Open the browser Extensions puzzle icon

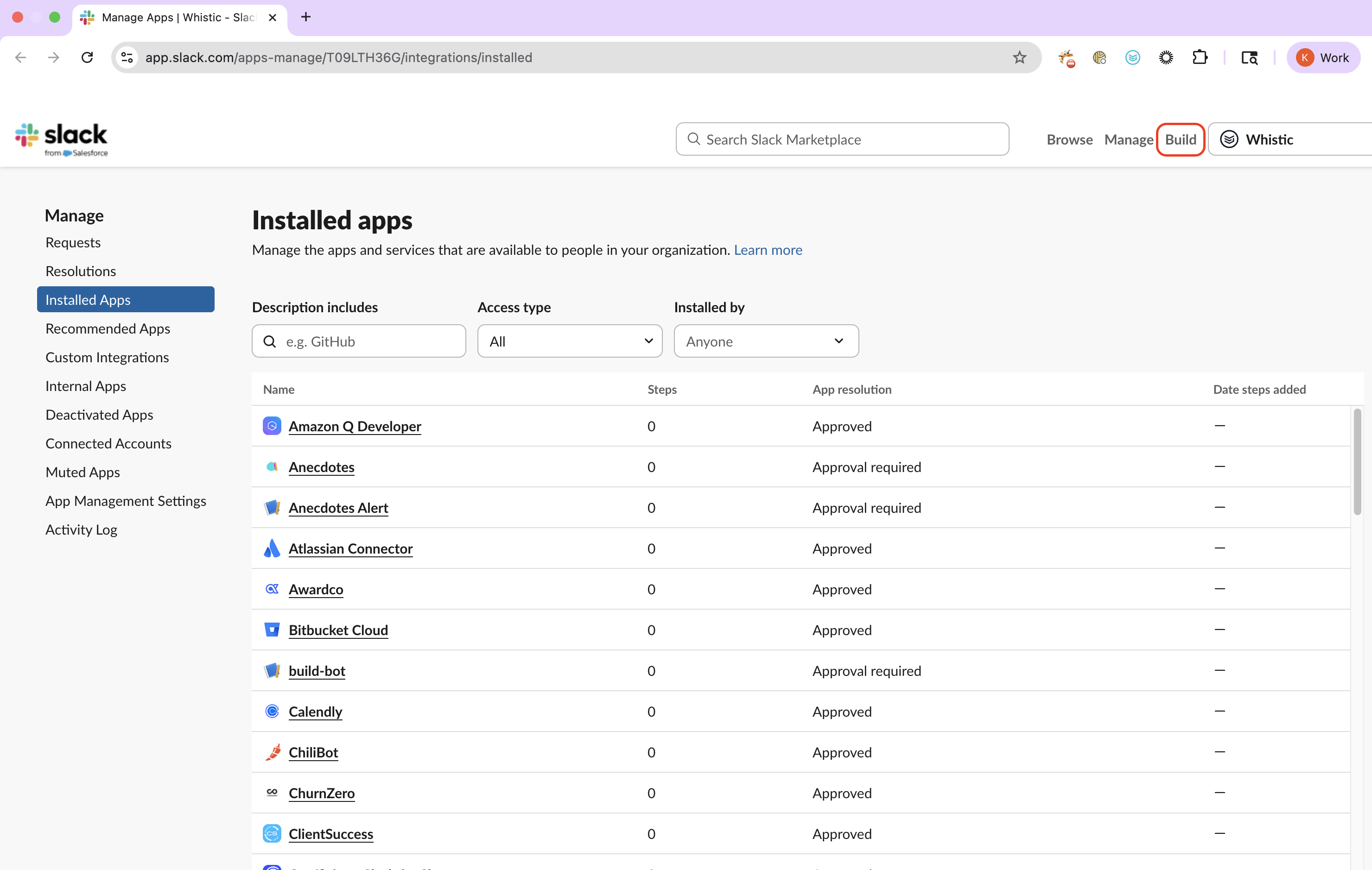(1200, 57)
